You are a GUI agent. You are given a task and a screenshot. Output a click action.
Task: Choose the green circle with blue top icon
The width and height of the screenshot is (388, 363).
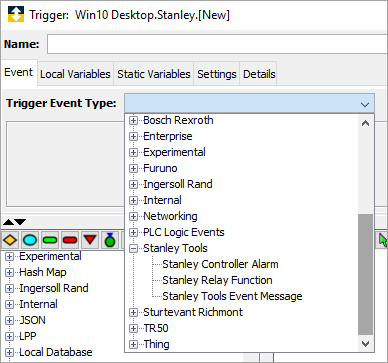(x=110, y=240)
